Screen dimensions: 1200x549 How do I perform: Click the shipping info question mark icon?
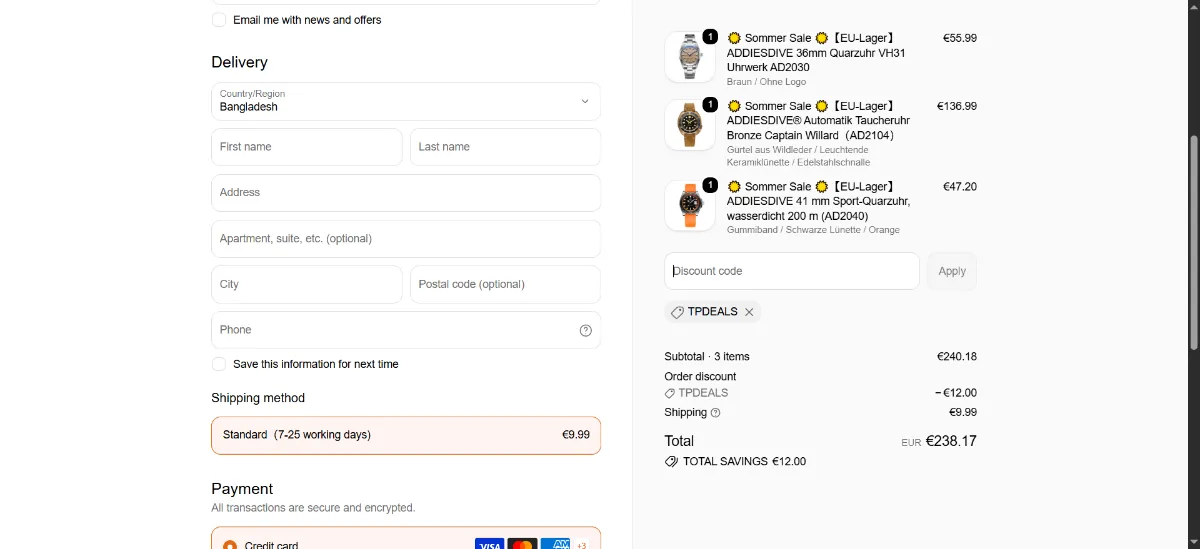pyautogui.click(x=715, y=413)
